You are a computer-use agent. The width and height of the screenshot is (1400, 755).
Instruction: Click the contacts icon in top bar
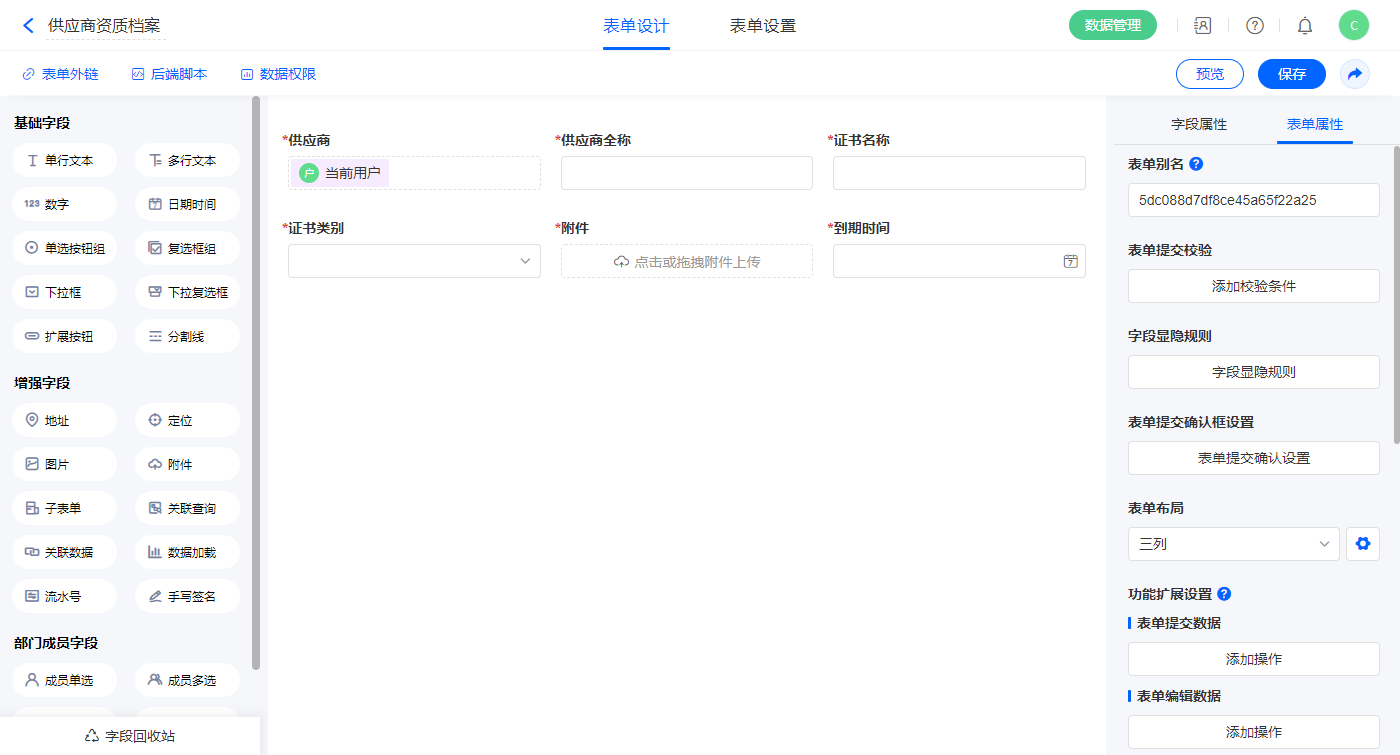click(x=1203, y=26)
